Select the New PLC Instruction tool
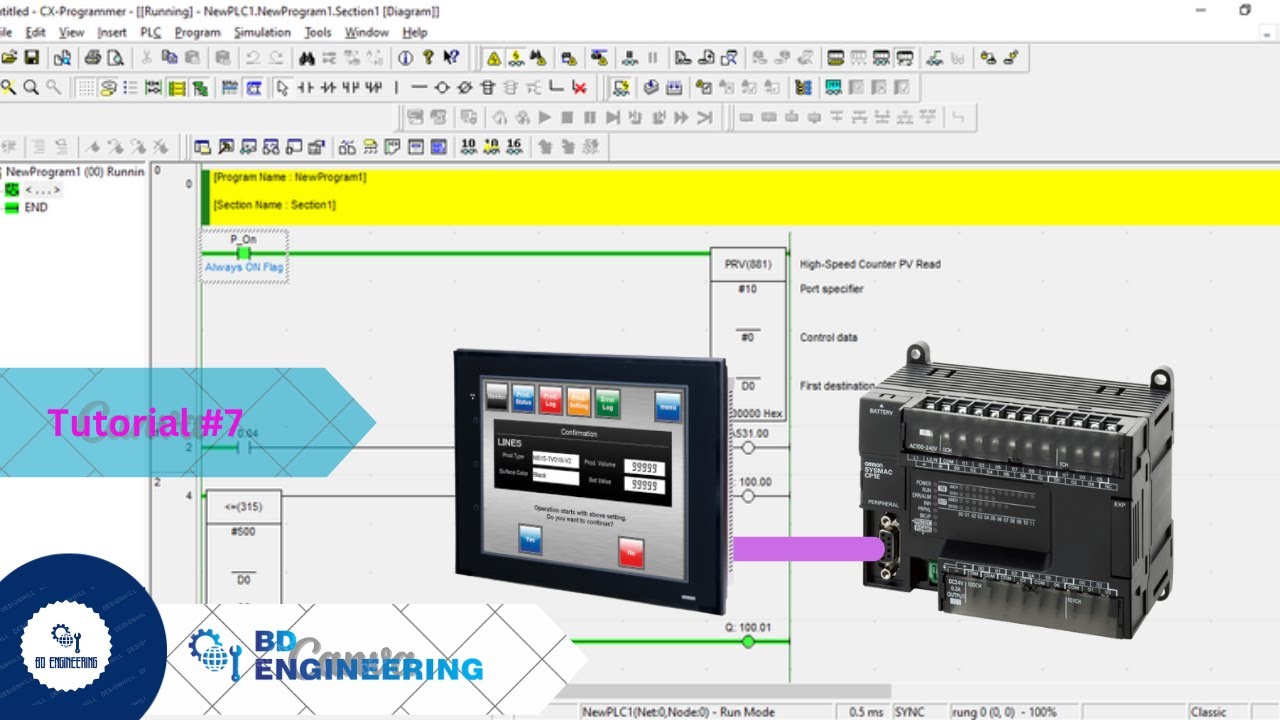The height and width of the screenshot is (720, 1280). coord(488,87)
